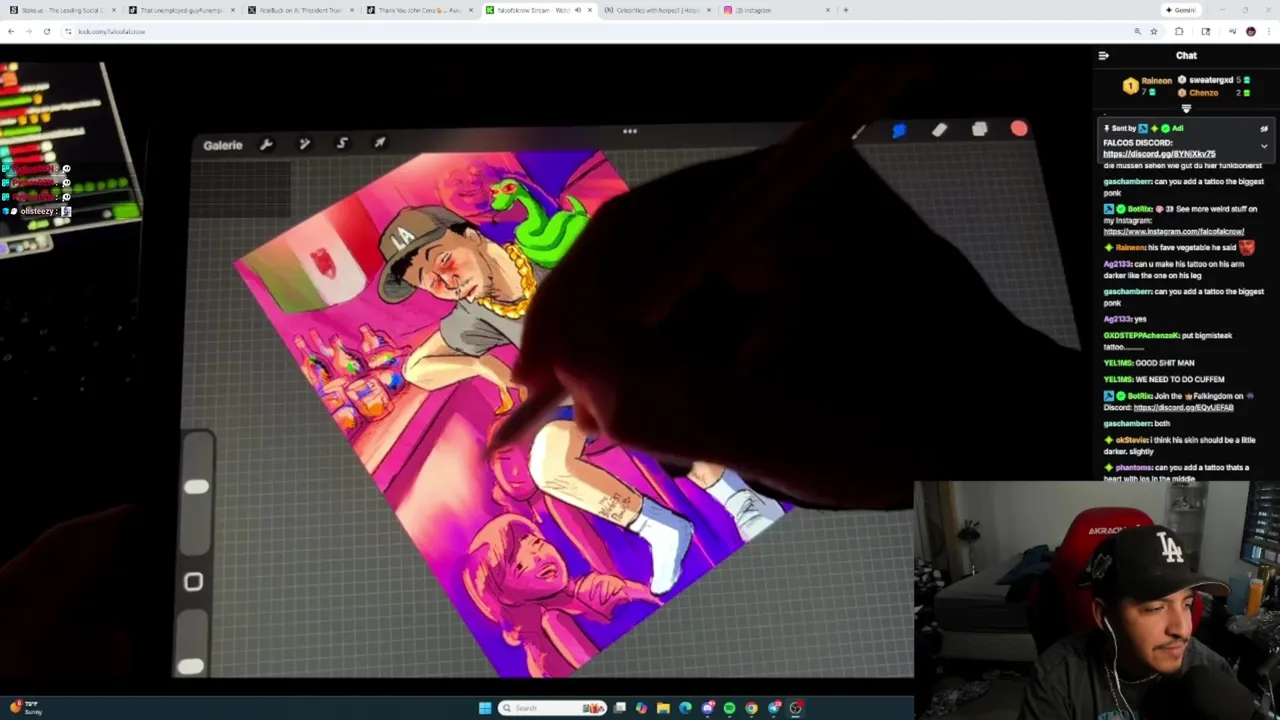Adjust the Procreate brush opacity slider
The image size is (1280, 720).
(x=190, y=667)
